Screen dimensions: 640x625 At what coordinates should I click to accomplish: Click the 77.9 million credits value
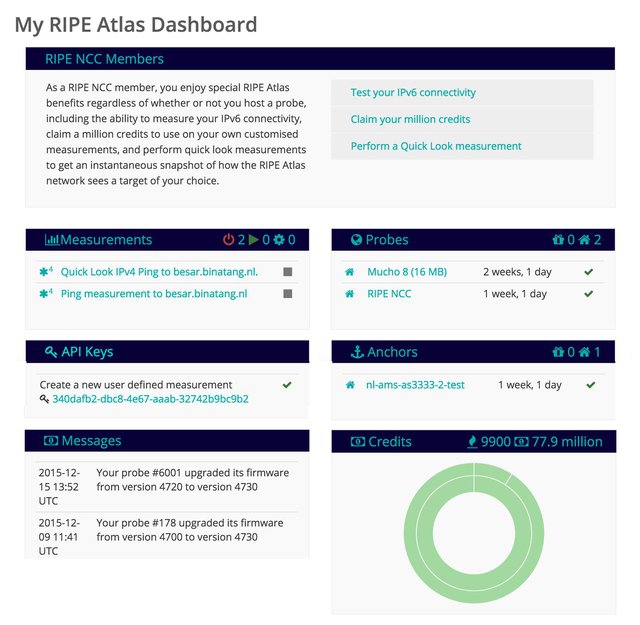(567, 442)
